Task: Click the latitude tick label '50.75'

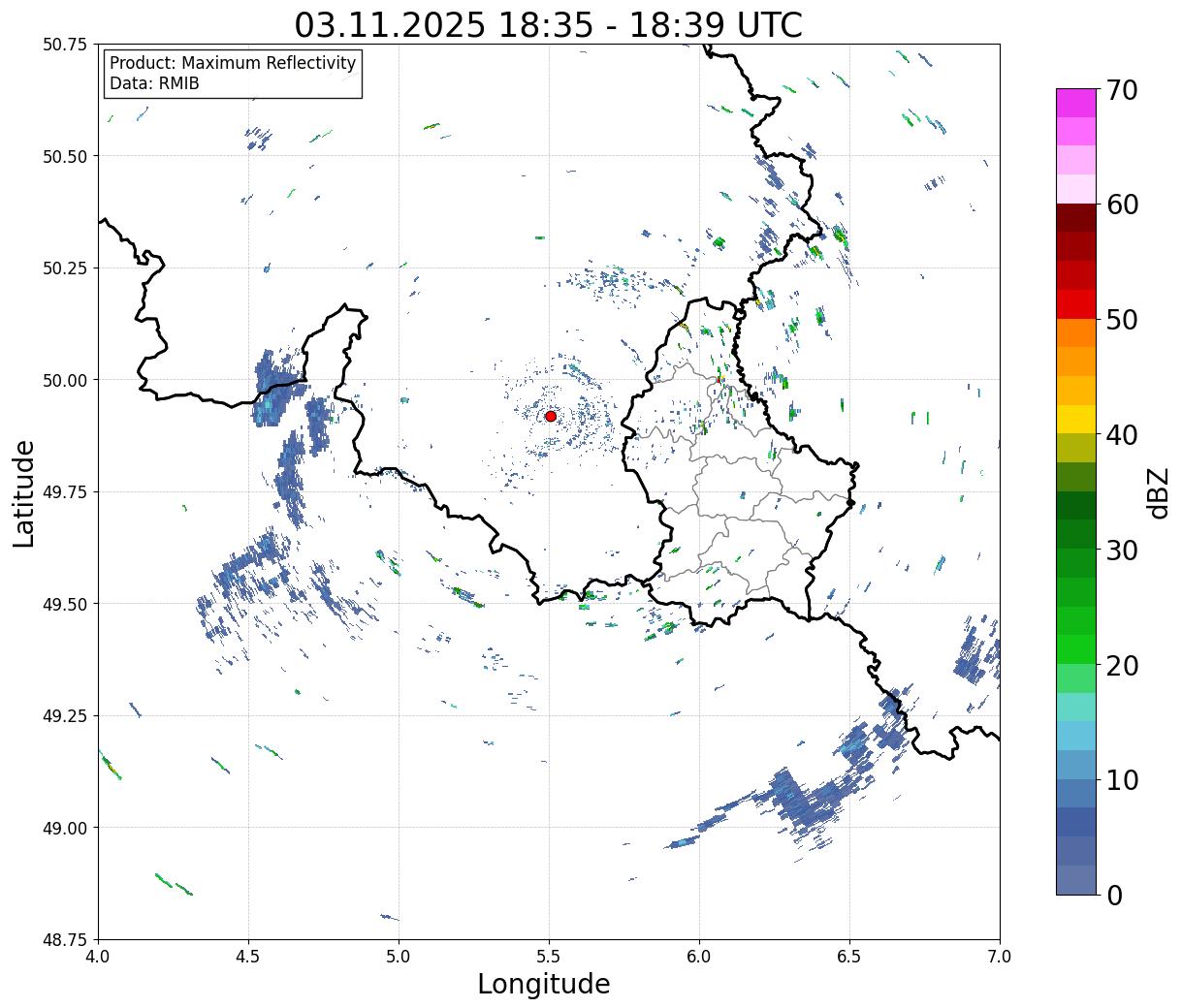Action: 66,45
